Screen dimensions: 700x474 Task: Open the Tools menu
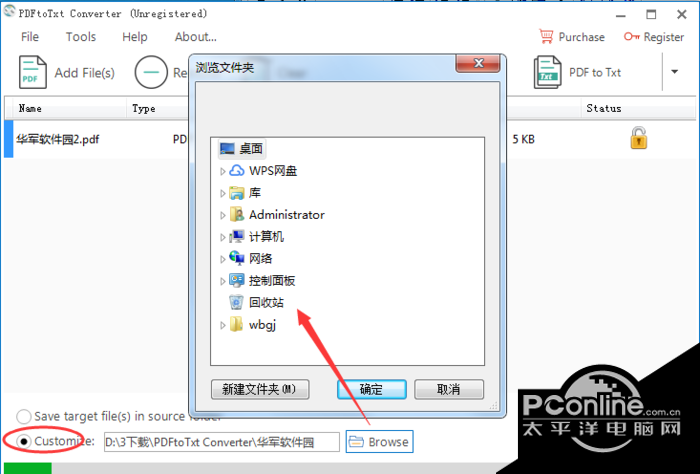(x=81, y=37)
